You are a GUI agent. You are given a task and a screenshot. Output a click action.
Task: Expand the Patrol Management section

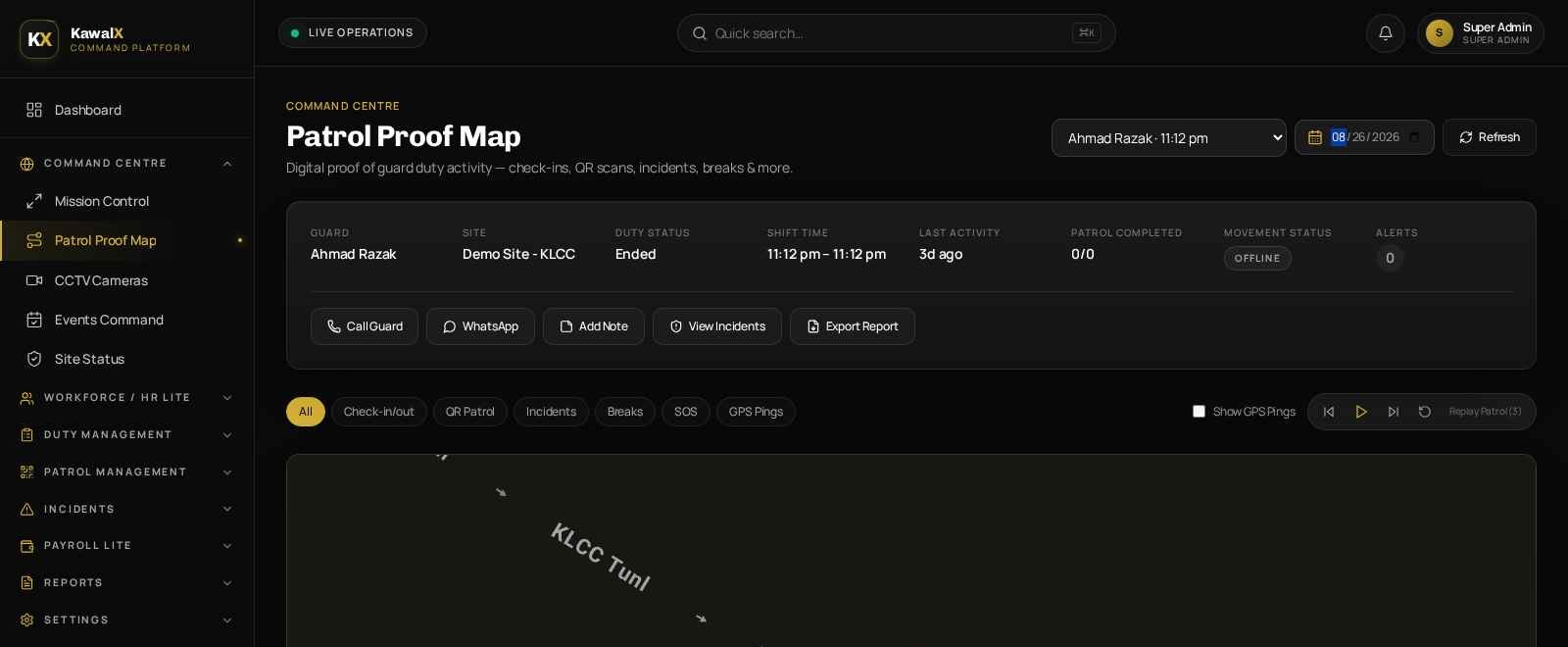(227, 473)
